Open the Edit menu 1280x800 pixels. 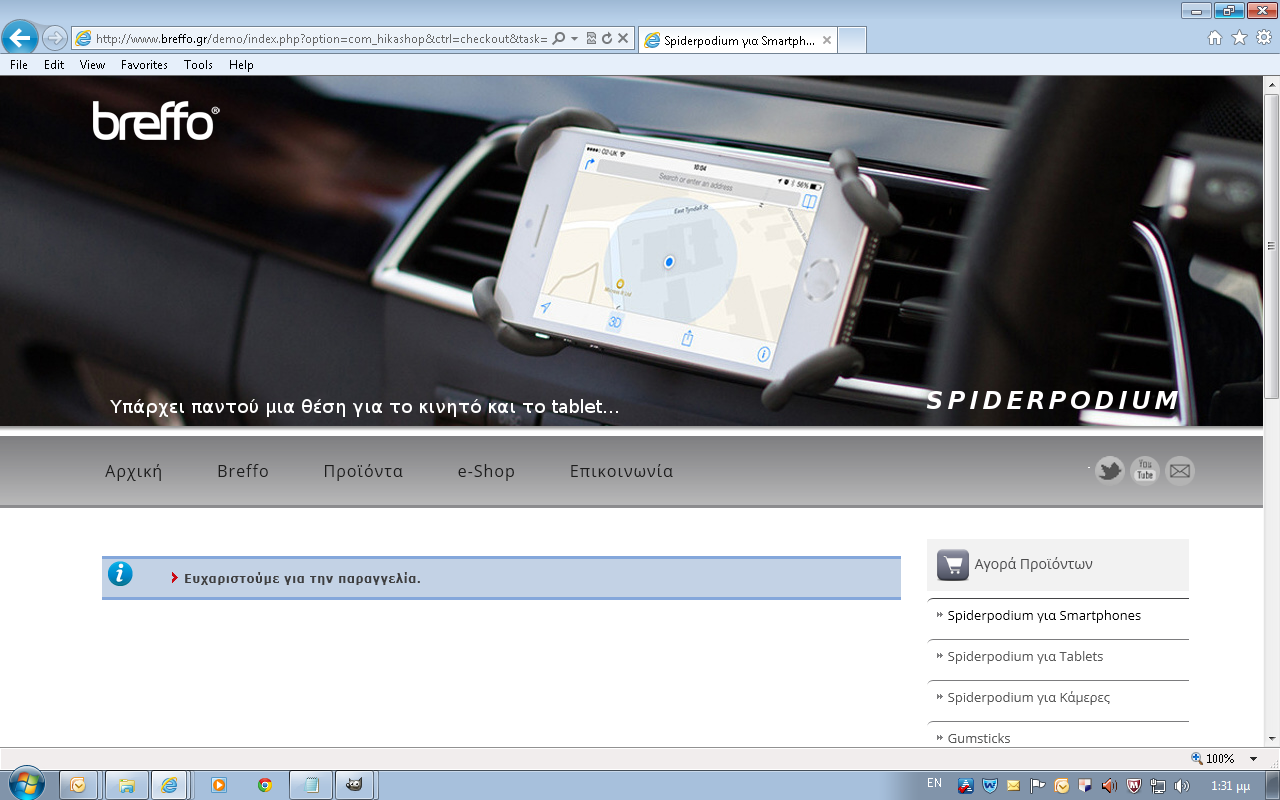(x=54, y=65)
